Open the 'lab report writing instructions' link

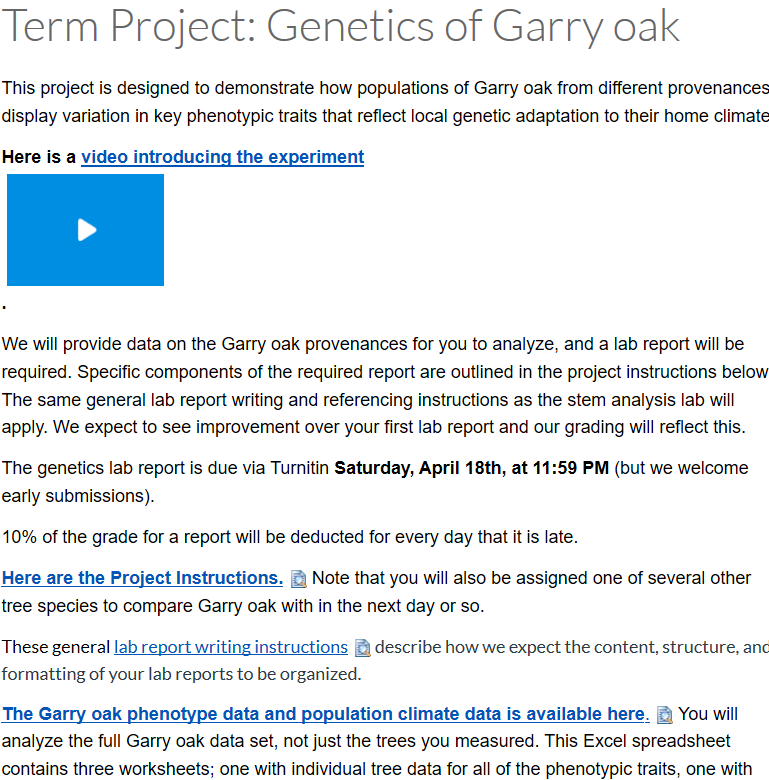(231, 647)
